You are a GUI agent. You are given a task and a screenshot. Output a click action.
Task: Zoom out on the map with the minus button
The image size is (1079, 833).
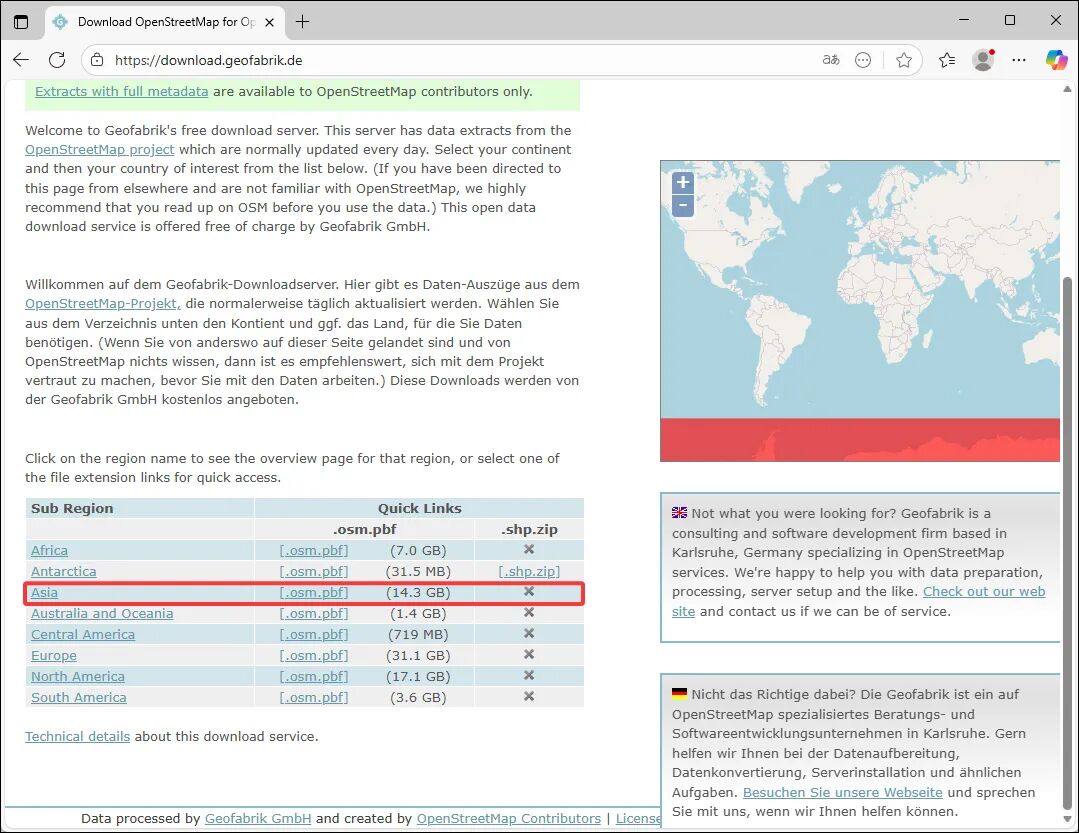pyautogui.click(x=683, y=205)
